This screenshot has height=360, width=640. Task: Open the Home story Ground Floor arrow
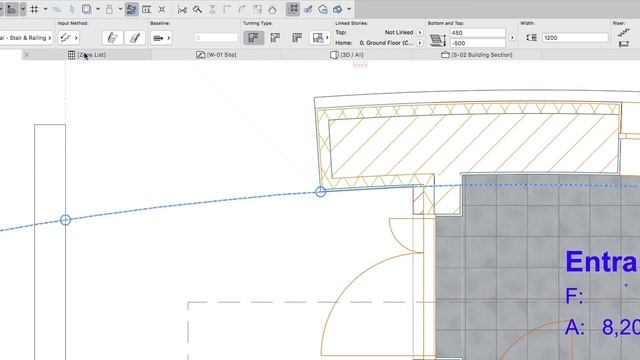pyautogui.click(x=420, y=43)
